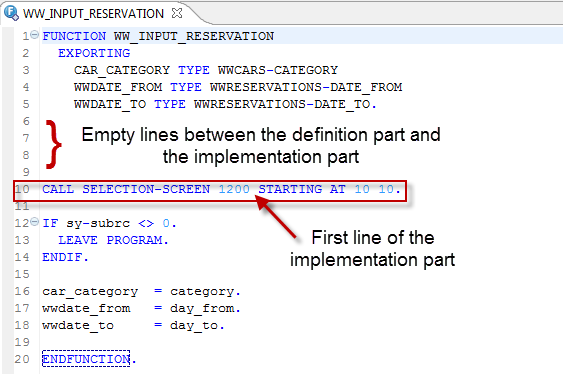
Task: Click line number 20 in gutter
Action: [22, 359]
